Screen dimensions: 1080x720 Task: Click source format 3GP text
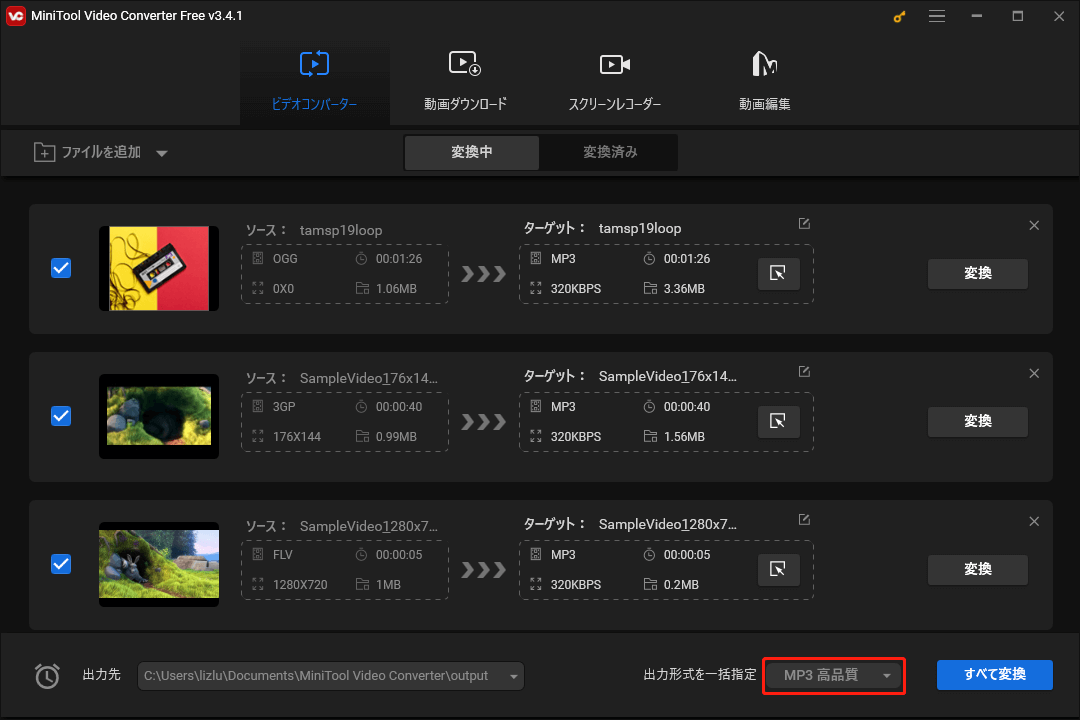tap(284, 407)
